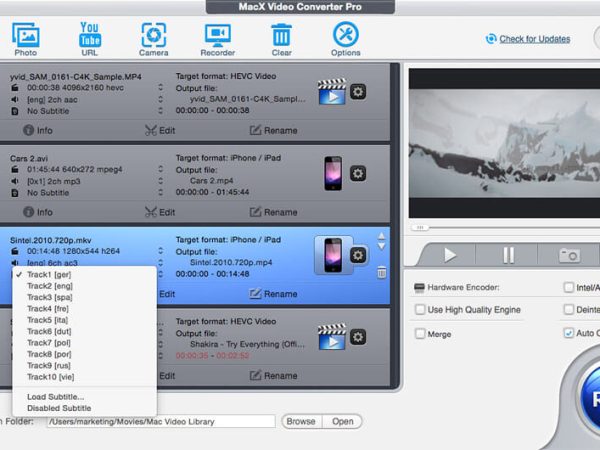Toggle the Deinterlacing checkbox
600x450 pixels.
pos(569,309)
